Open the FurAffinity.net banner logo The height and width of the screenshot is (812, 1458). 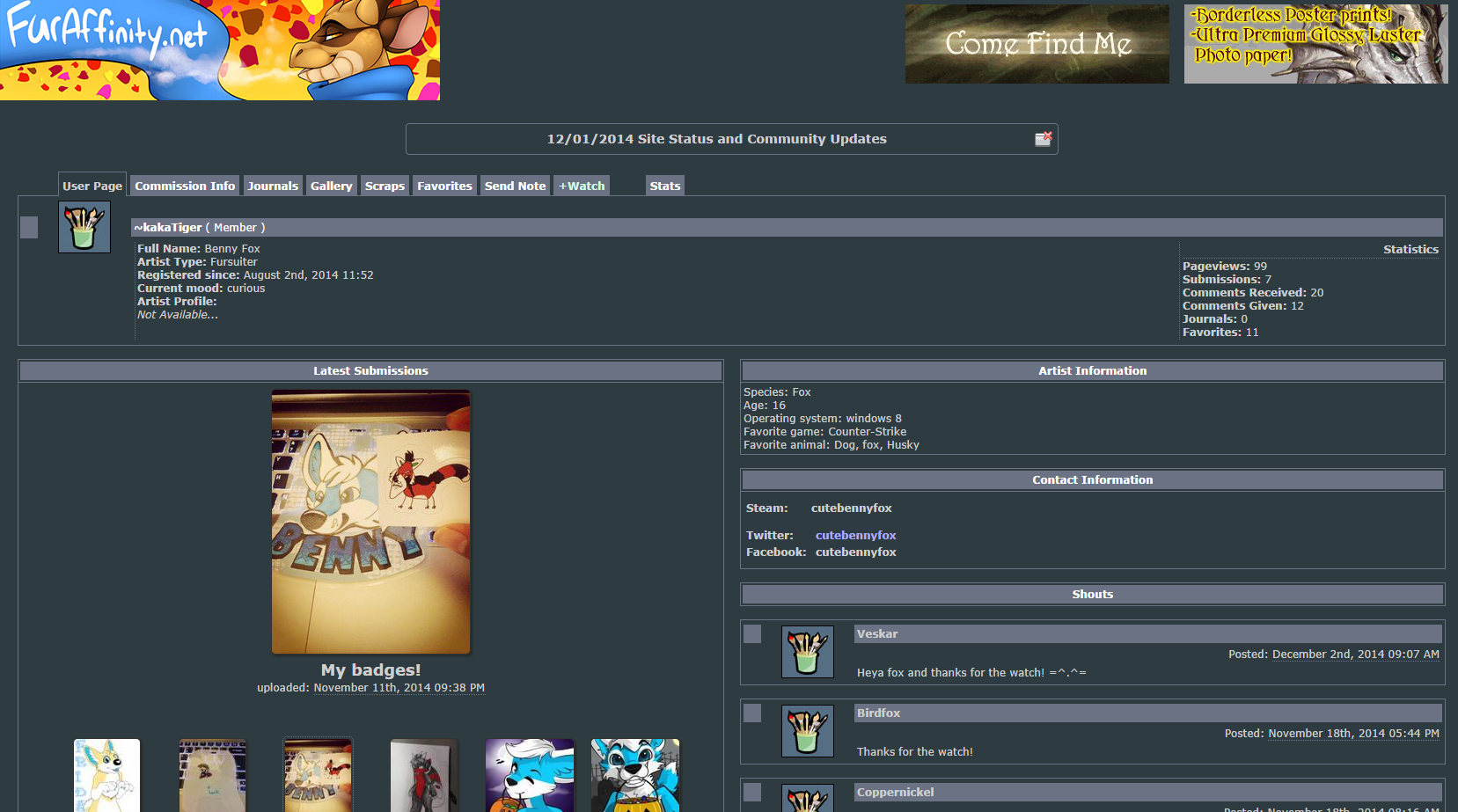tap(219, 49)
